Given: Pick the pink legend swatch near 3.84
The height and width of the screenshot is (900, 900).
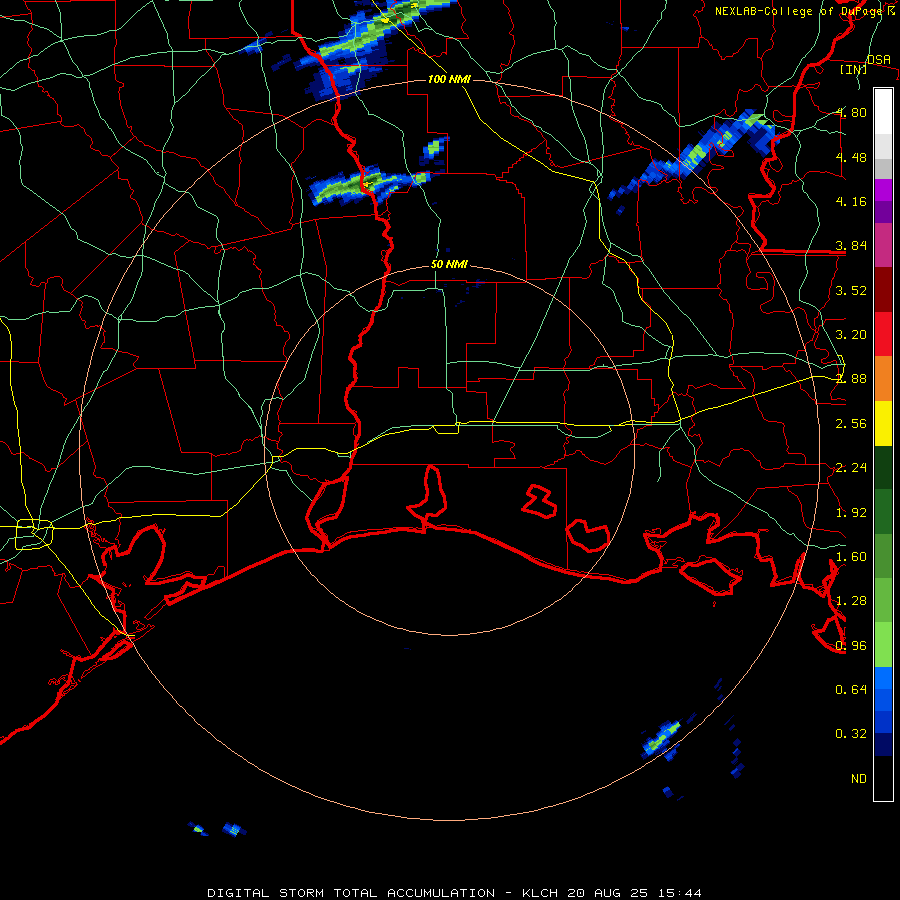Looking at the screenshot, I should (883, 245).
